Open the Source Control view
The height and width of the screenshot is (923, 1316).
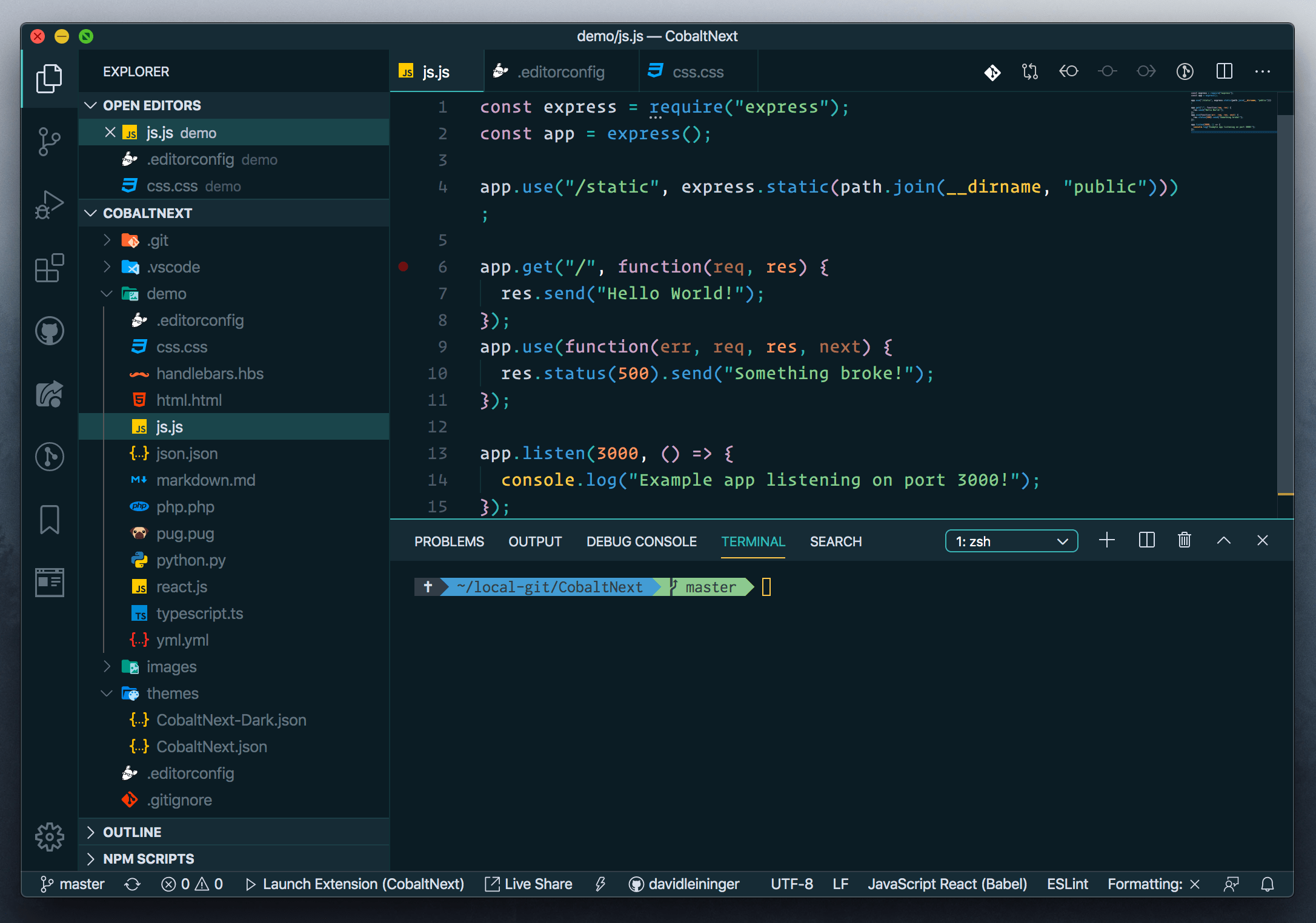pyautogui.click(x=49, y=141)
